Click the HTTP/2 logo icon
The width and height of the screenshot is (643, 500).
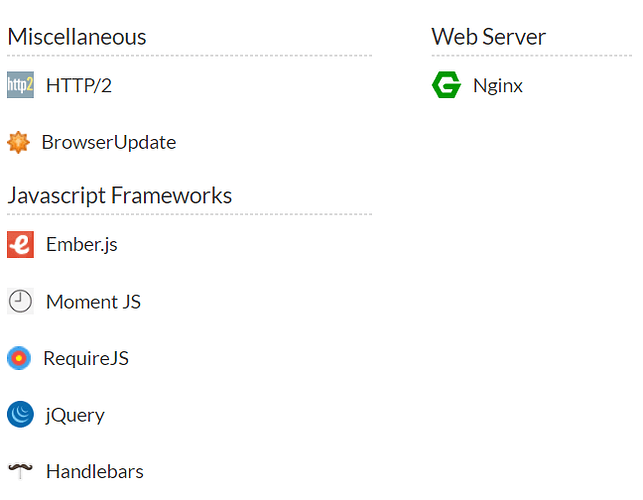pos(20,85)
